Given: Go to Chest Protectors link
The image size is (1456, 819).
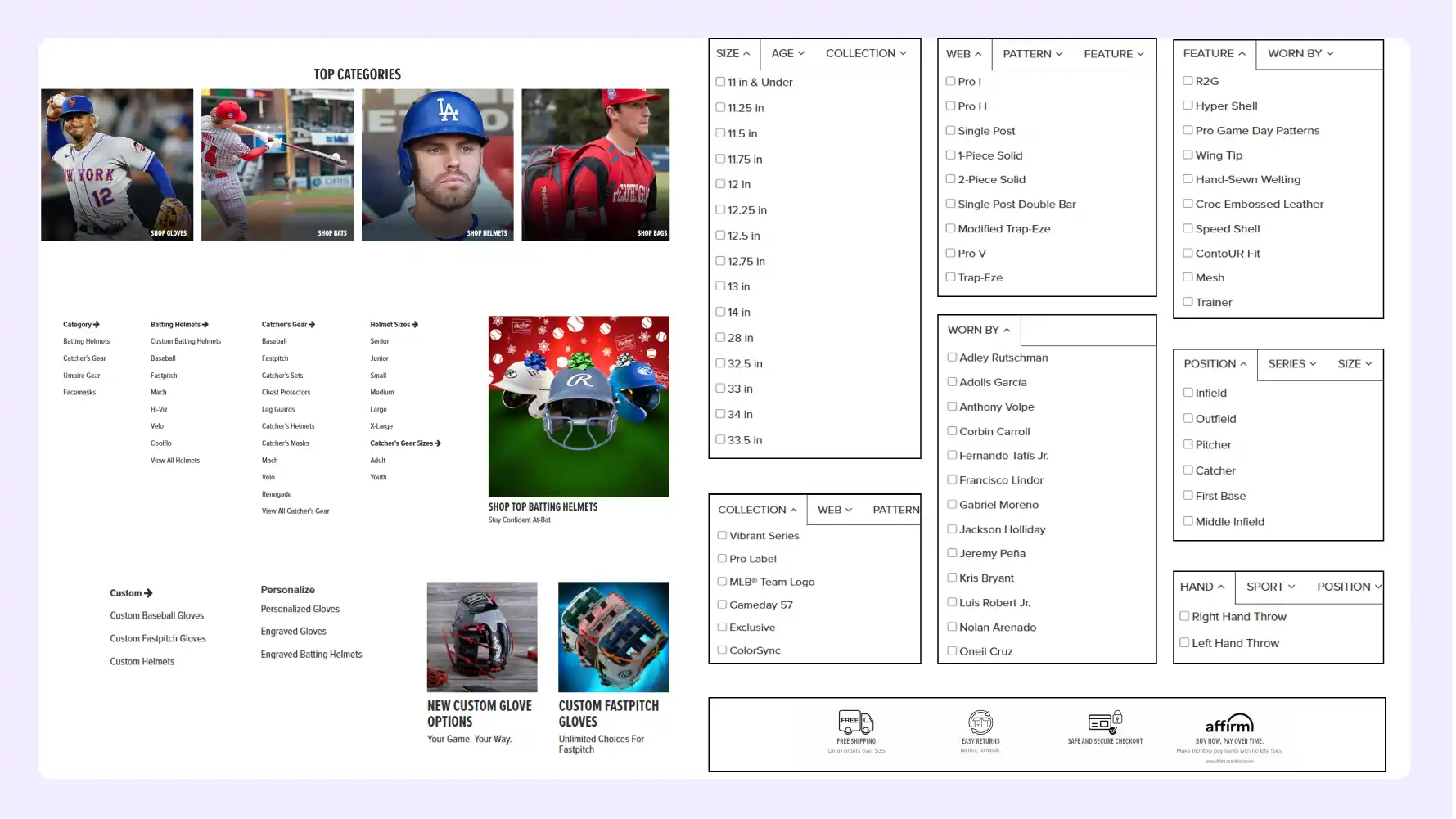Looking at the screenshot, I should [x=286, y=393].
